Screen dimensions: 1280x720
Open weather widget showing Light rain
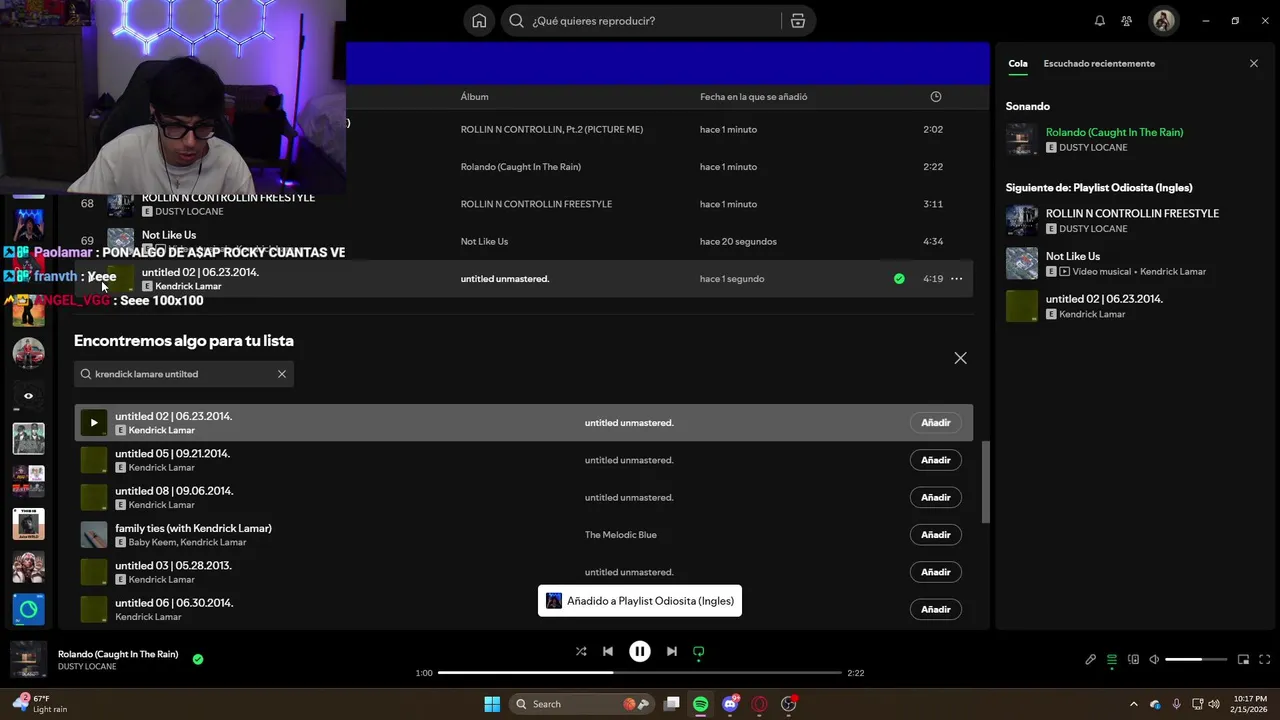(x=40, y=704)
